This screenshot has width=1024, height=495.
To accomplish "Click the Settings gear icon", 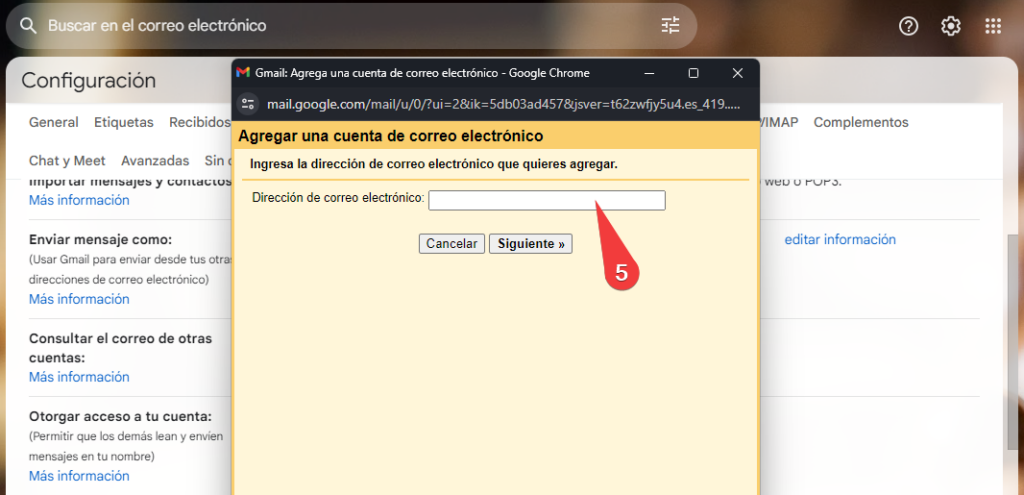I will pos(950,26).
